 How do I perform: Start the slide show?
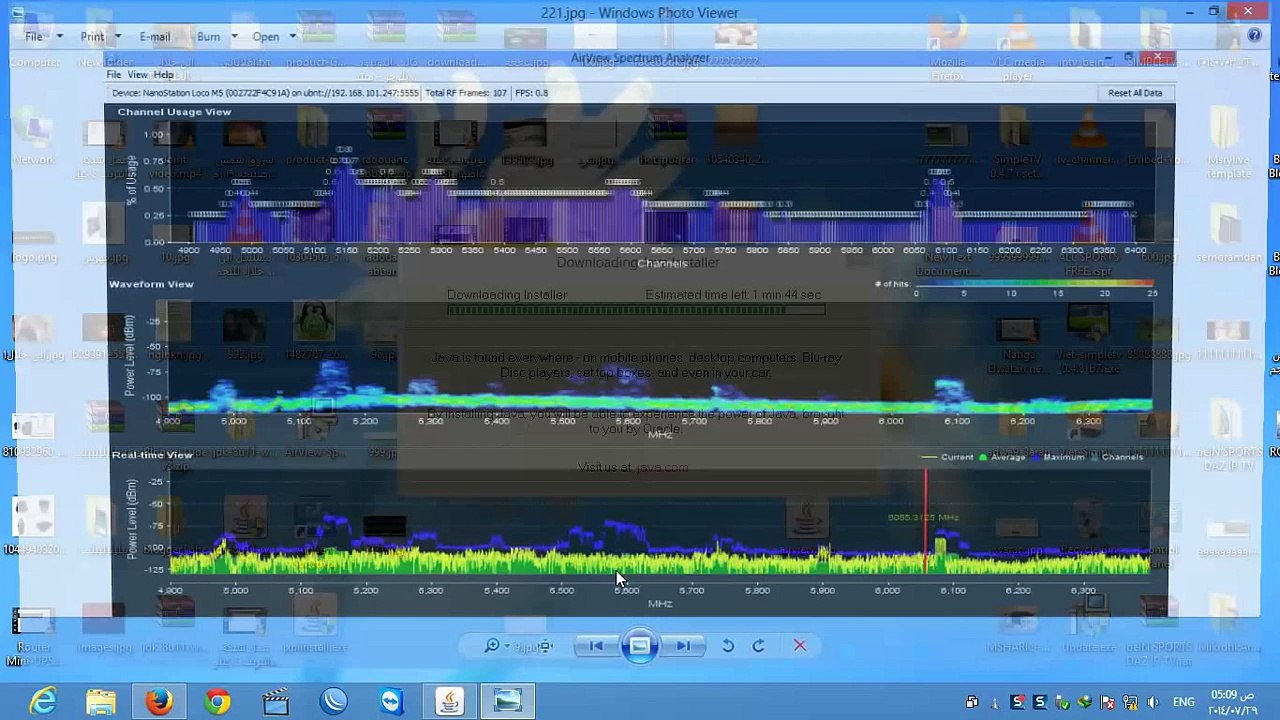640,646
